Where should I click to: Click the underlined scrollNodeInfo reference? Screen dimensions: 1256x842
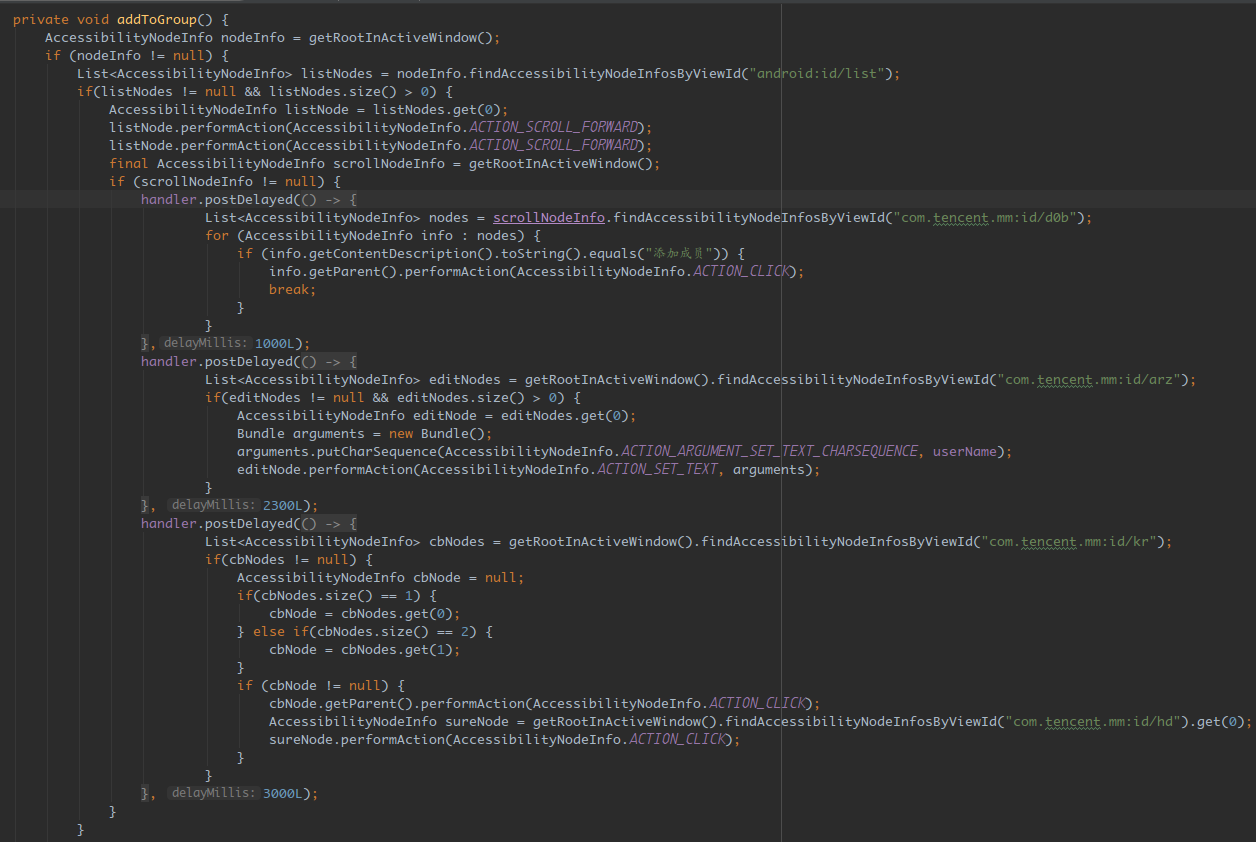pyautogui.click(x=548, y=217)
